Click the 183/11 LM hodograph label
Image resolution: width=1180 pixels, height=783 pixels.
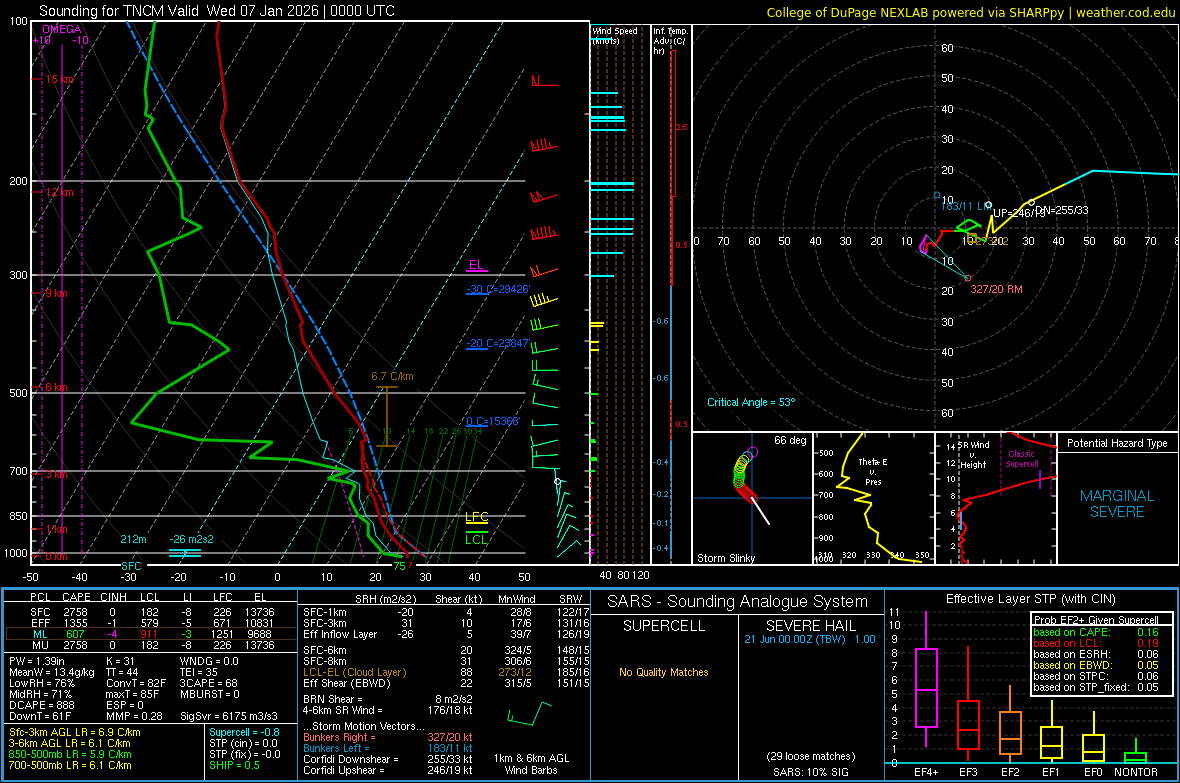point(966,206)
